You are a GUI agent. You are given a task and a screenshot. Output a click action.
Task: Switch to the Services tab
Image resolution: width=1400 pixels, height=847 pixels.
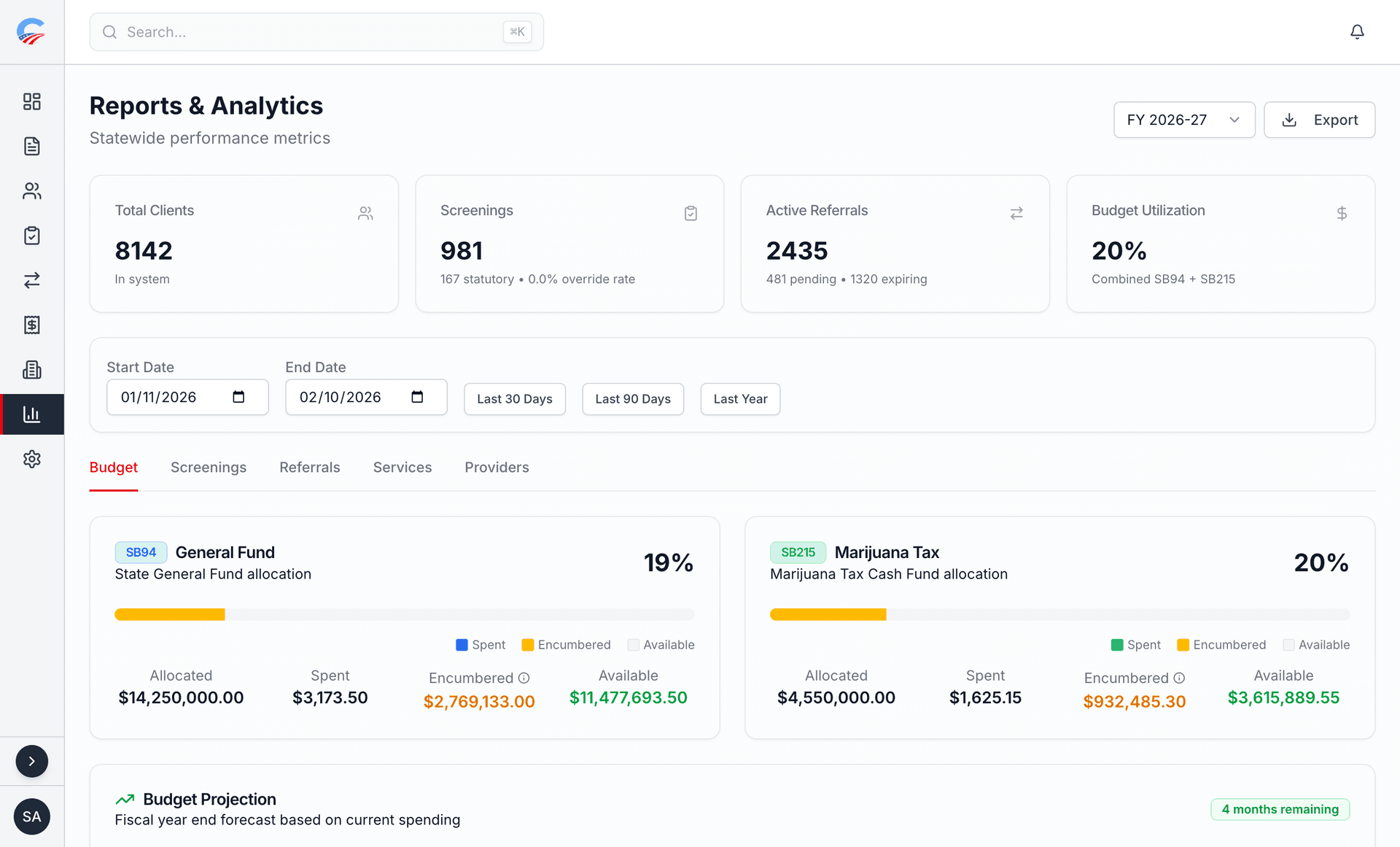click(402, 467)
